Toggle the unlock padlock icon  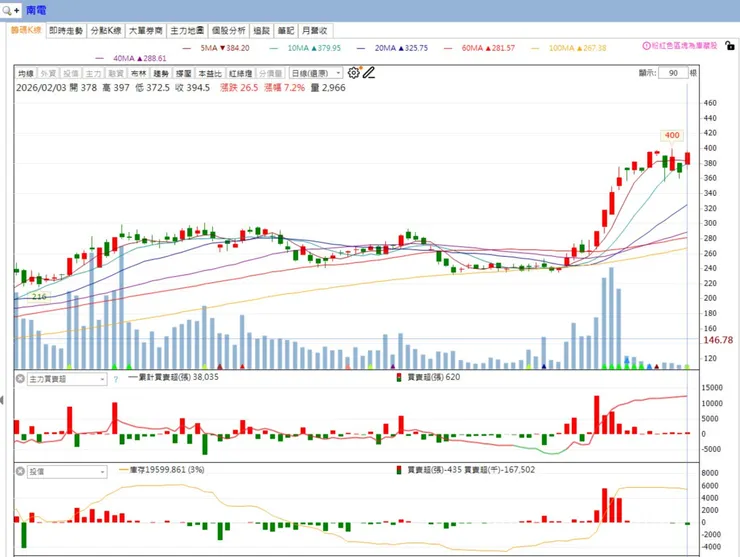click(730, 46)
